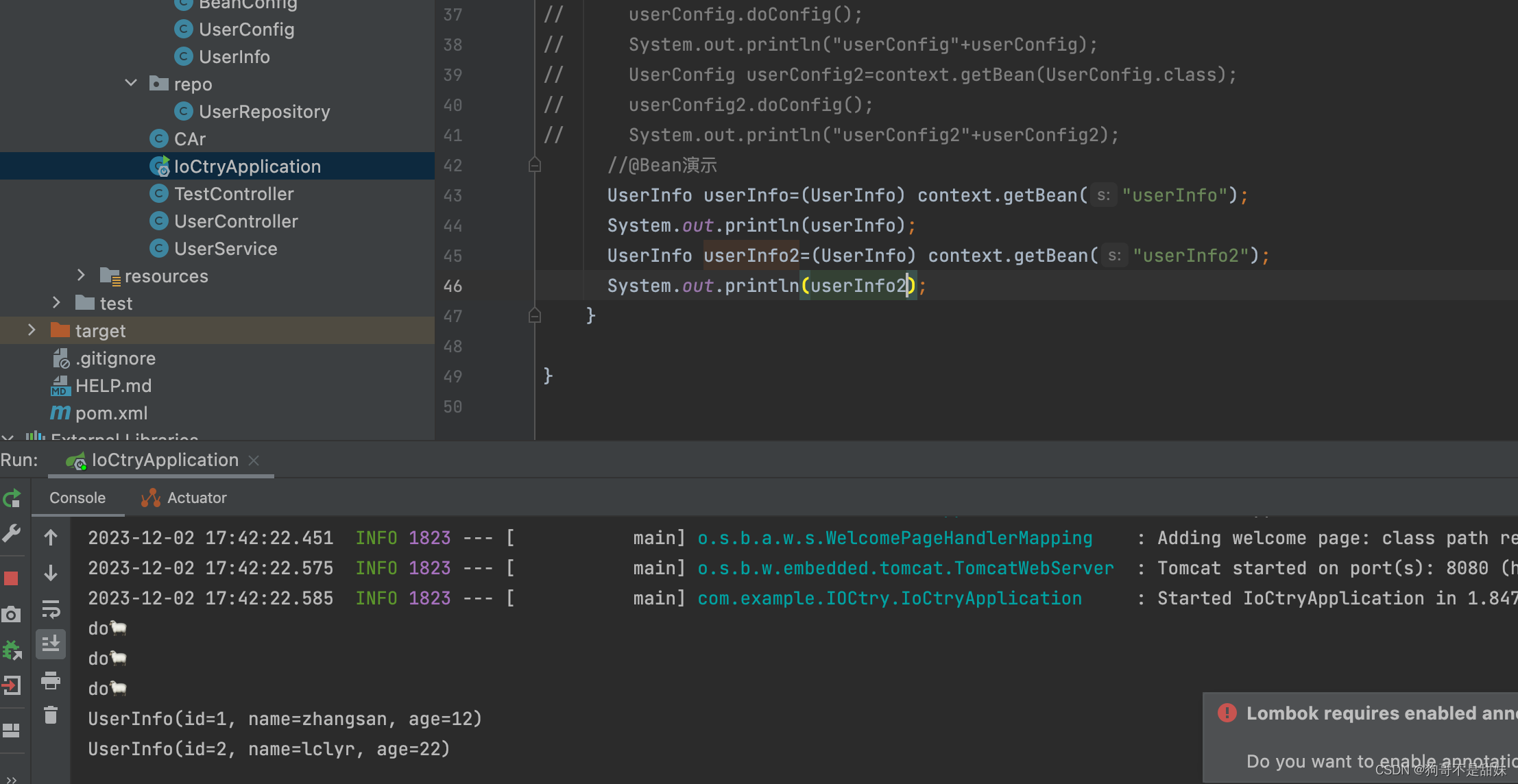Select the Console tab

(x=77, y=498)
